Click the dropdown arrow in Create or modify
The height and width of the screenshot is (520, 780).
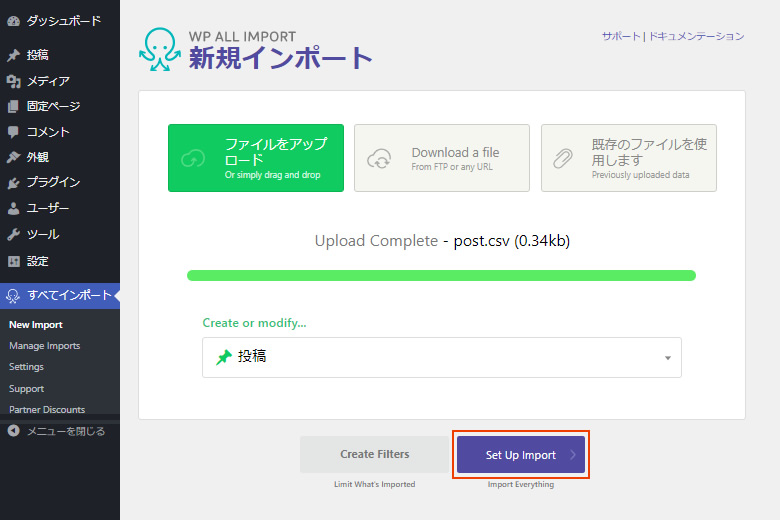point(667,358)
